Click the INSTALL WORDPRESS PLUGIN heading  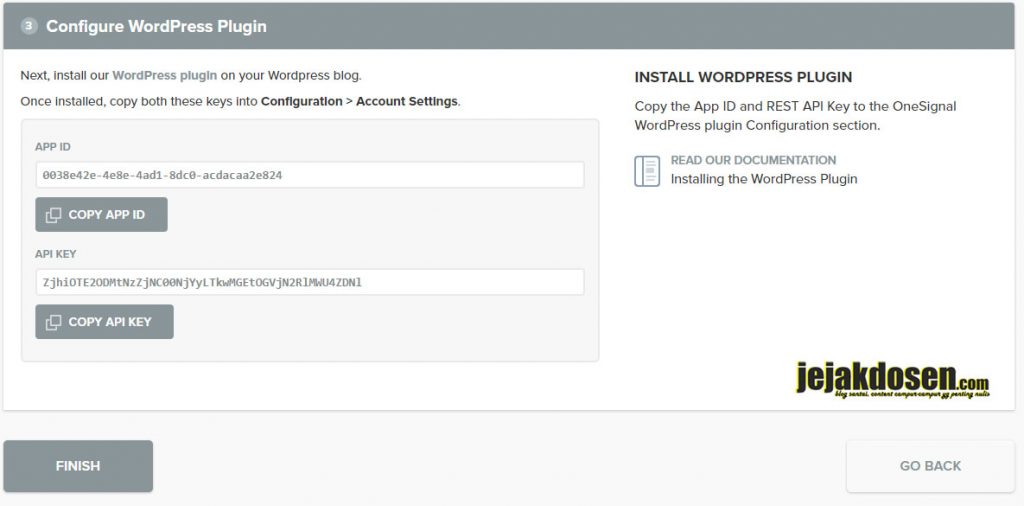(743, 77)
